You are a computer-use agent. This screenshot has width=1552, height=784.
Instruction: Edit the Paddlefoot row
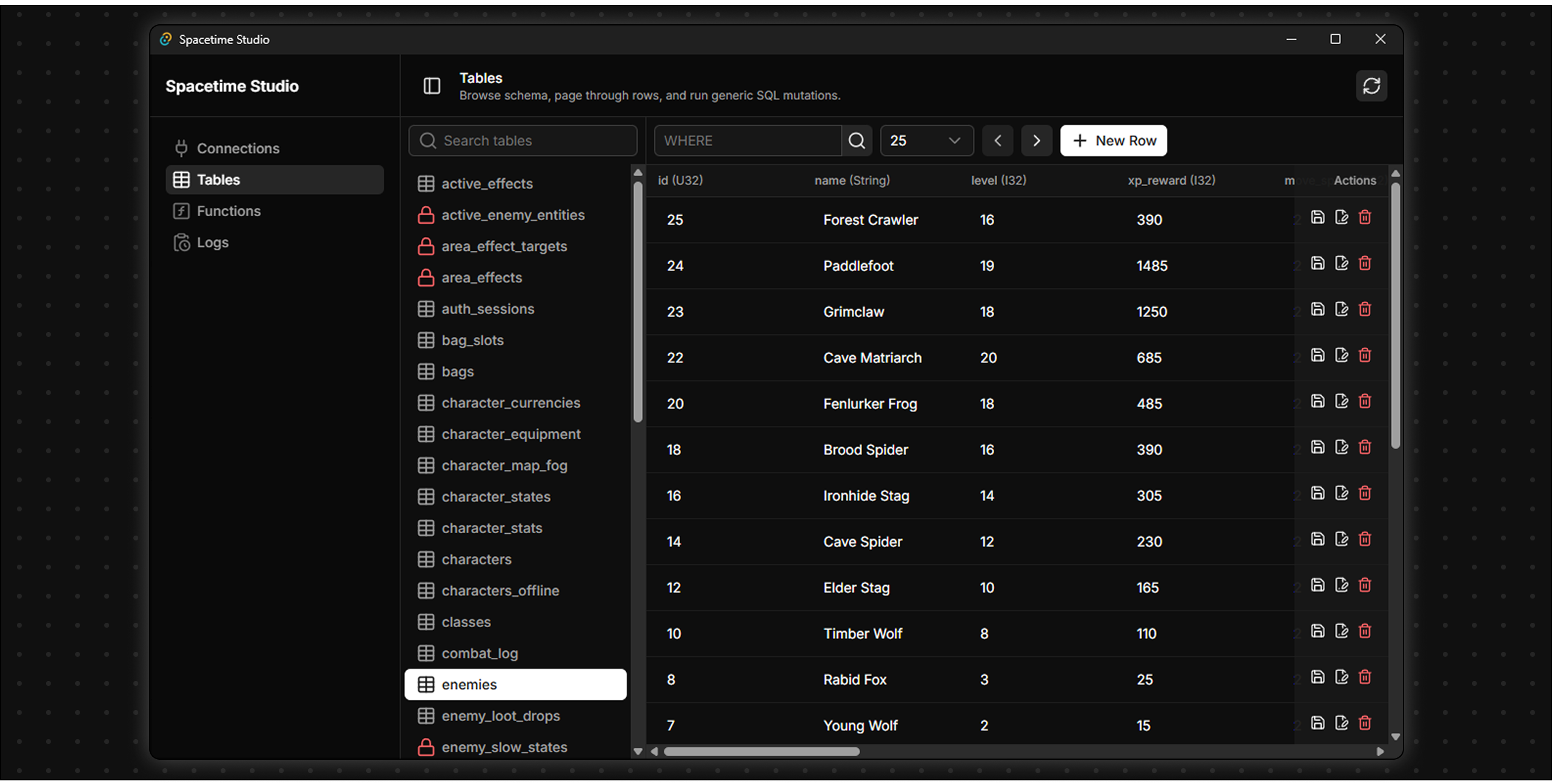[x=1342, y=263]
